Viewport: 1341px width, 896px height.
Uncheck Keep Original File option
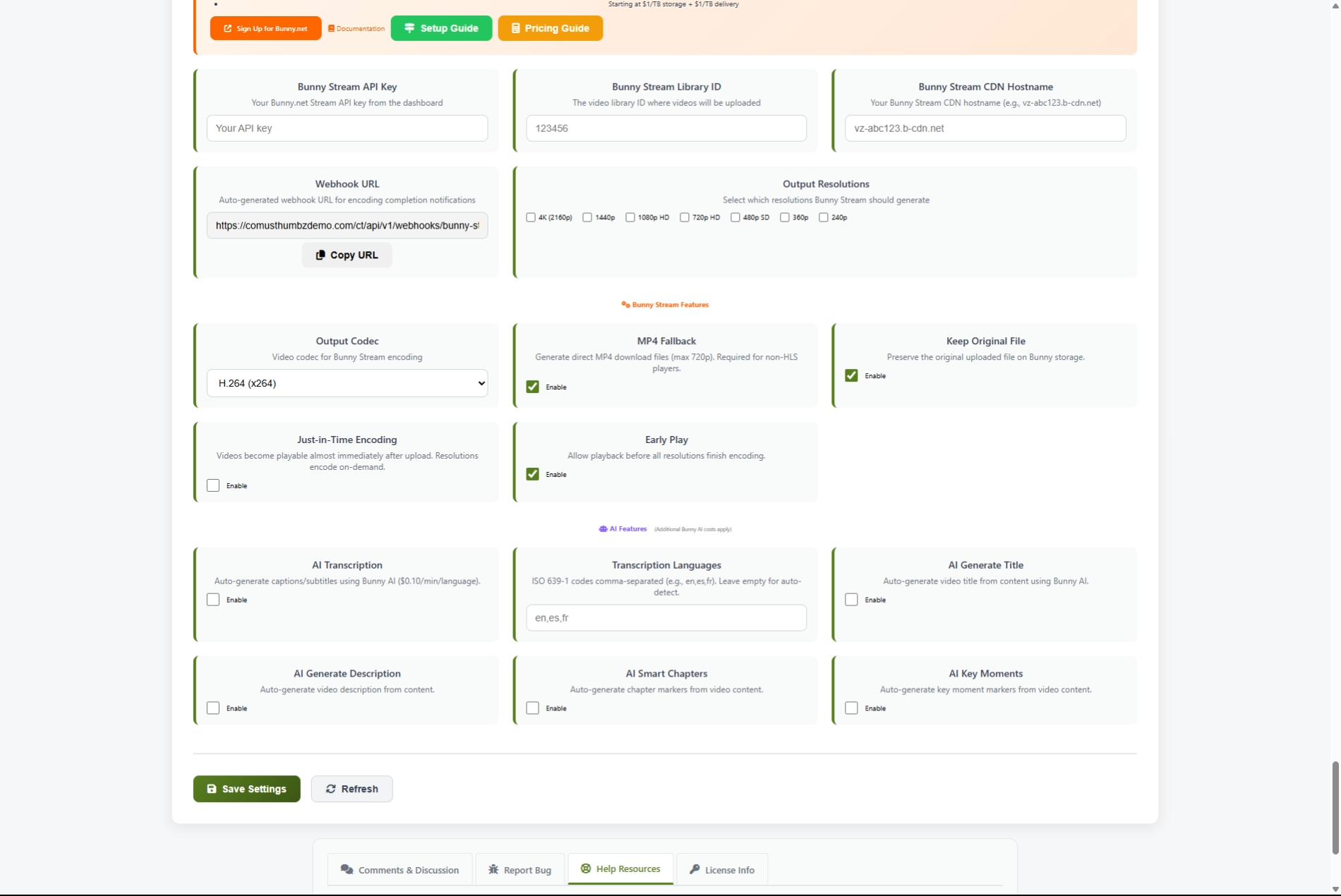tap(851, 375)
